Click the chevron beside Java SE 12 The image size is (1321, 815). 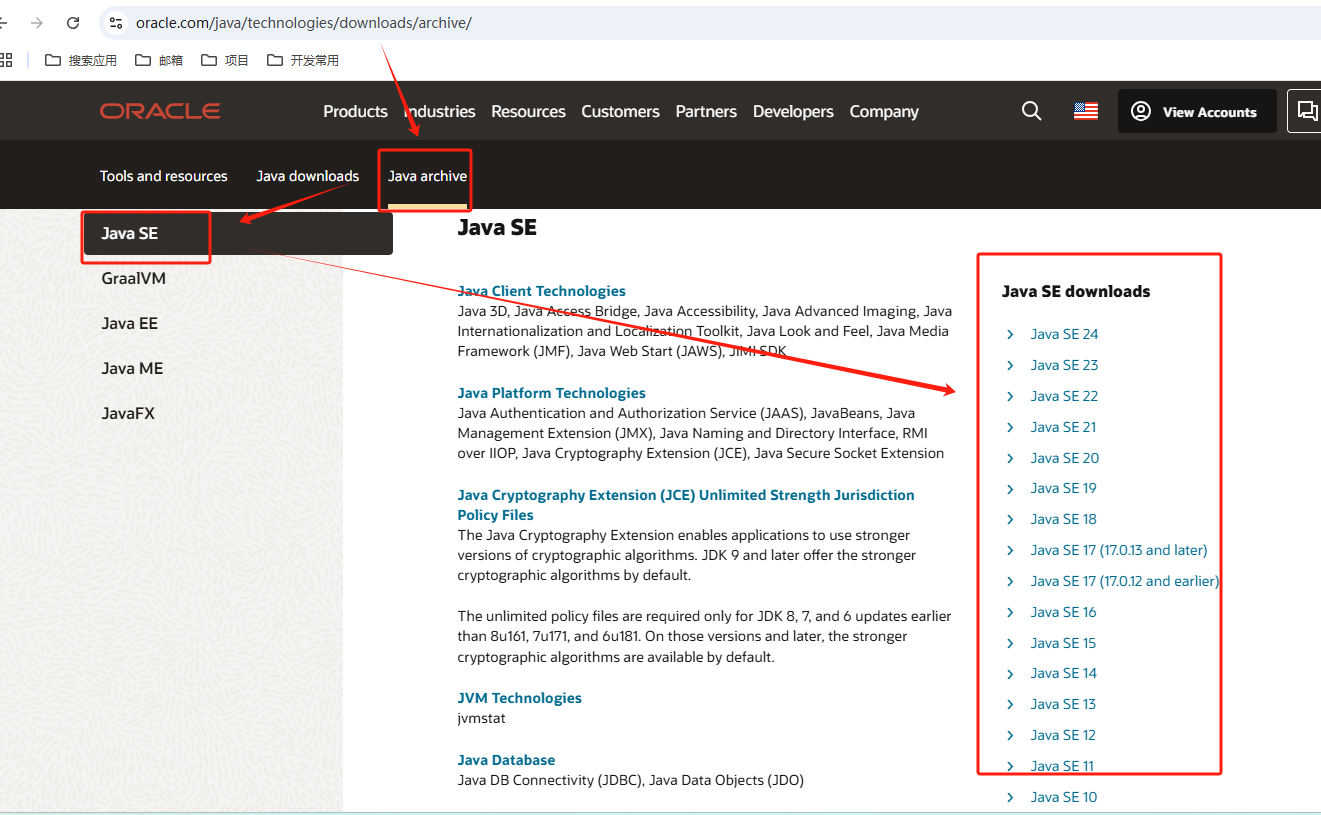pos(1010,735)
